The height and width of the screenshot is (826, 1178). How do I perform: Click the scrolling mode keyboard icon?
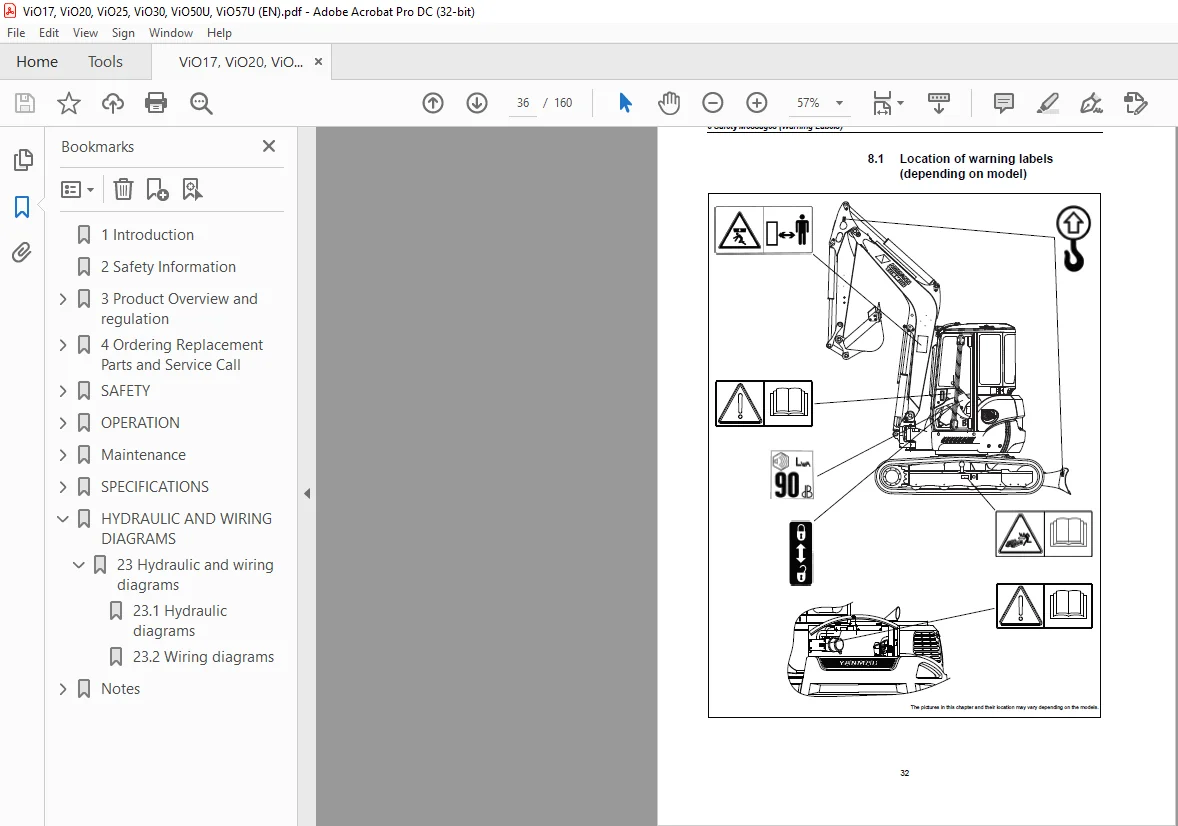[938, 103]
